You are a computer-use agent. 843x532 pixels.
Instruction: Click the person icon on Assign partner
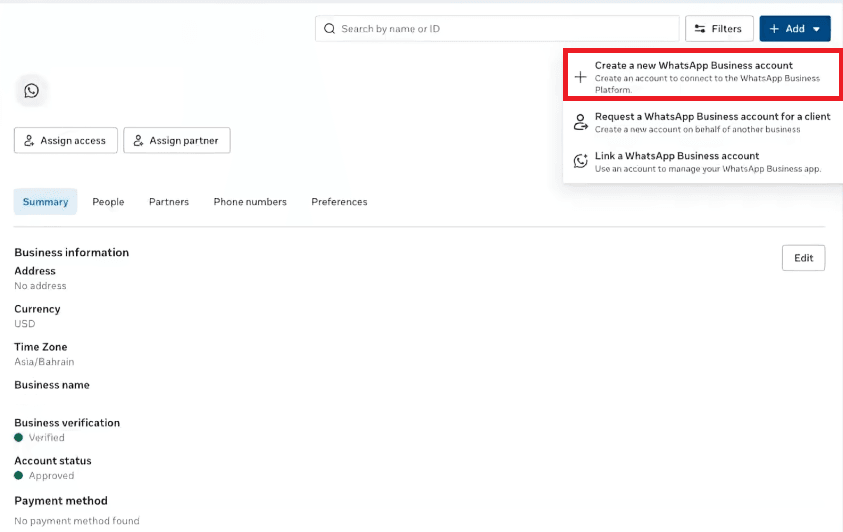coord(138,140)
